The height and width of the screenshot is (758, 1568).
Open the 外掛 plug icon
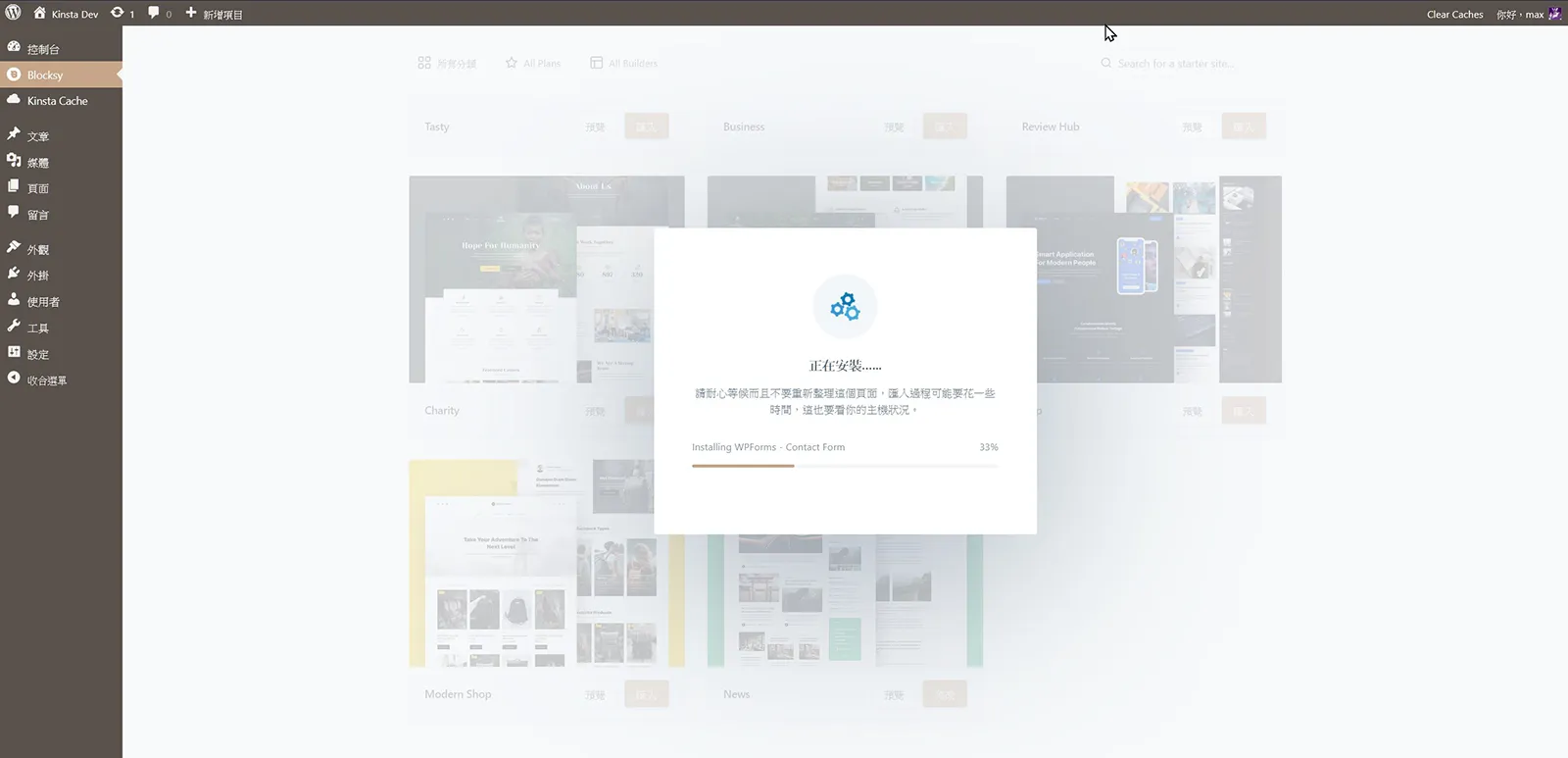click(x=14, y=274)
